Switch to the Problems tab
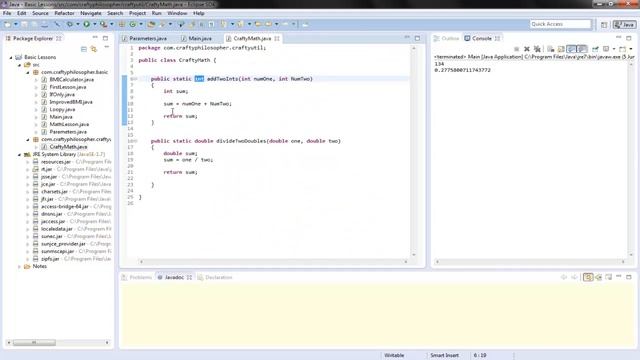This screenshot has height=360, width=640. (137, 277)
